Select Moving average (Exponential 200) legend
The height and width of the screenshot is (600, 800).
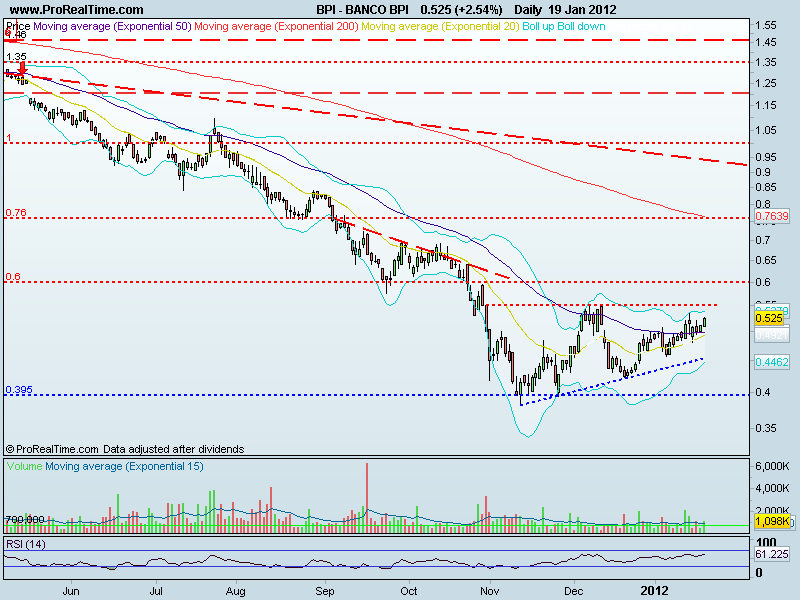[x=277, y=26]
